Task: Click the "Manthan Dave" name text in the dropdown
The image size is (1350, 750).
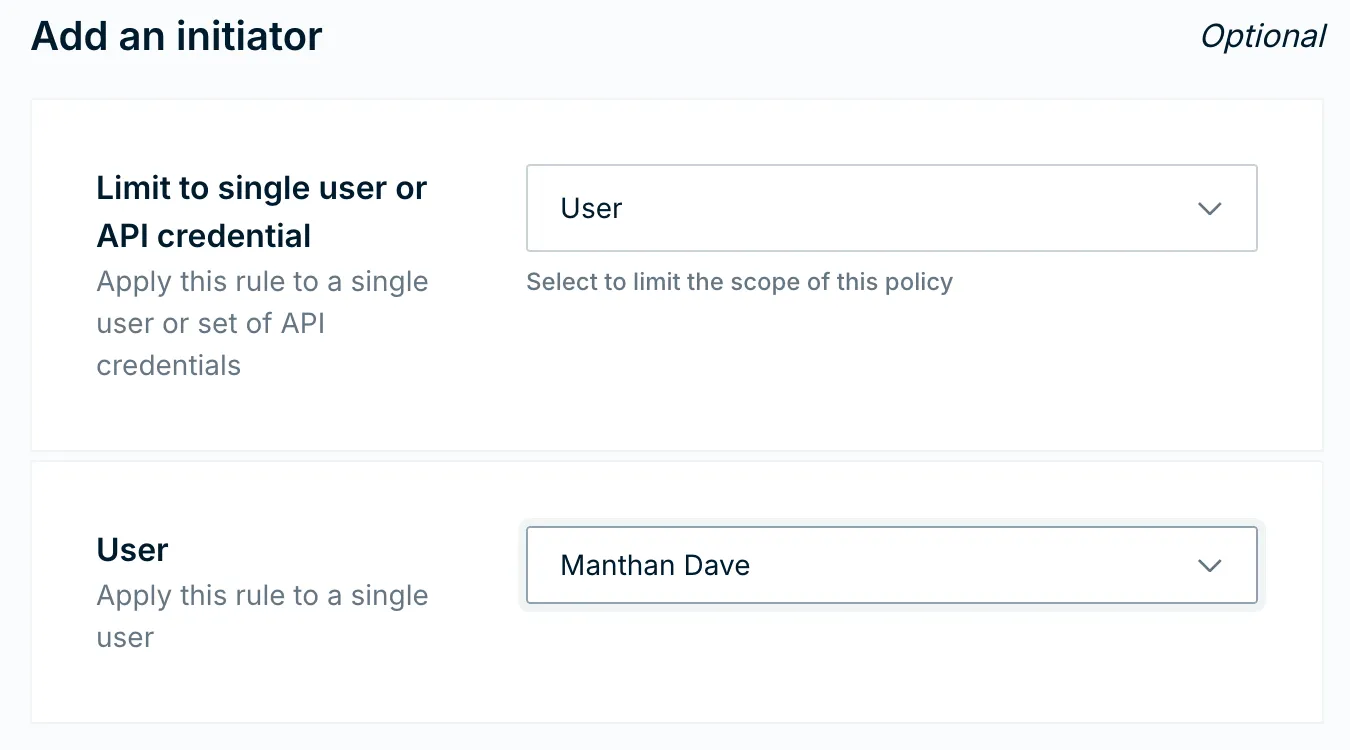Action: 655,565
